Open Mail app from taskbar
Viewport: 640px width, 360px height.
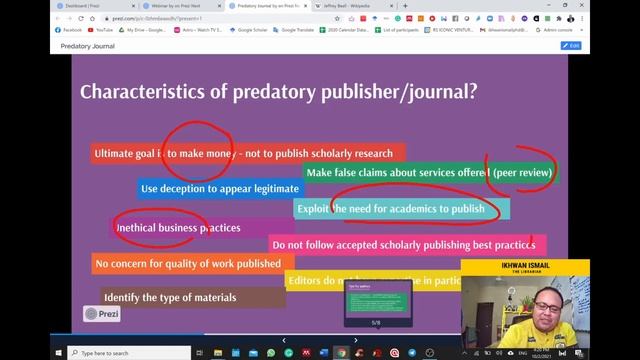[253, 353]
